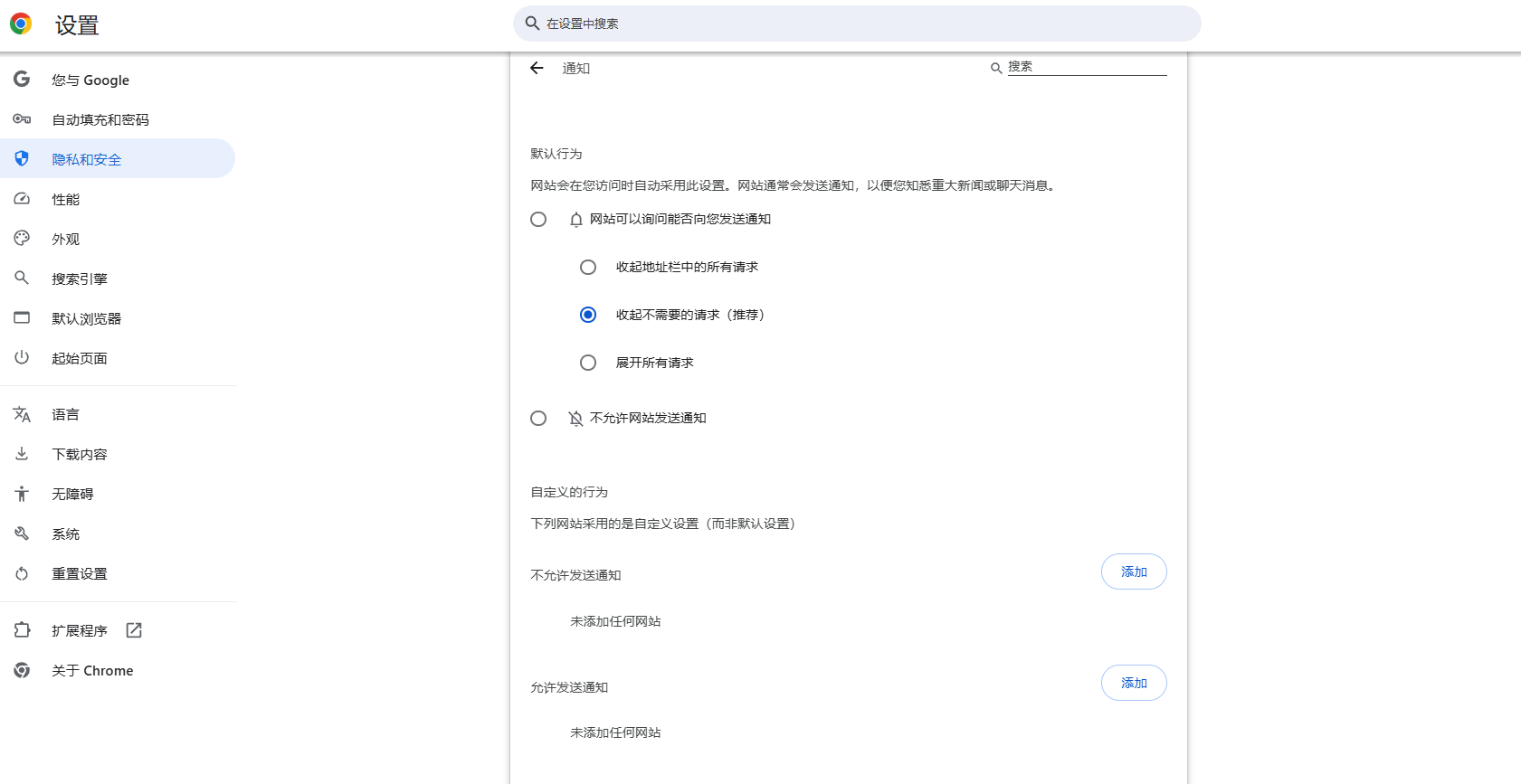Screen dimensions: 1521x784
Task: Click the accessibility icon for 无障碍
Action: 22,494
